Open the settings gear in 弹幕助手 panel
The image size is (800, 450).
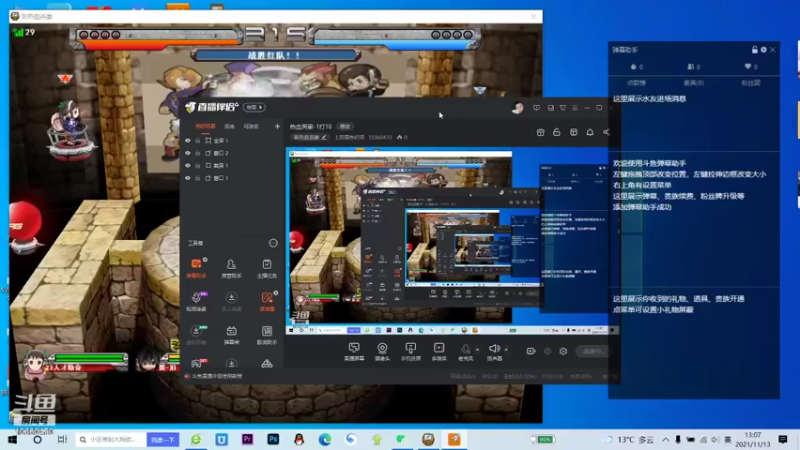(x=763, y=49)
